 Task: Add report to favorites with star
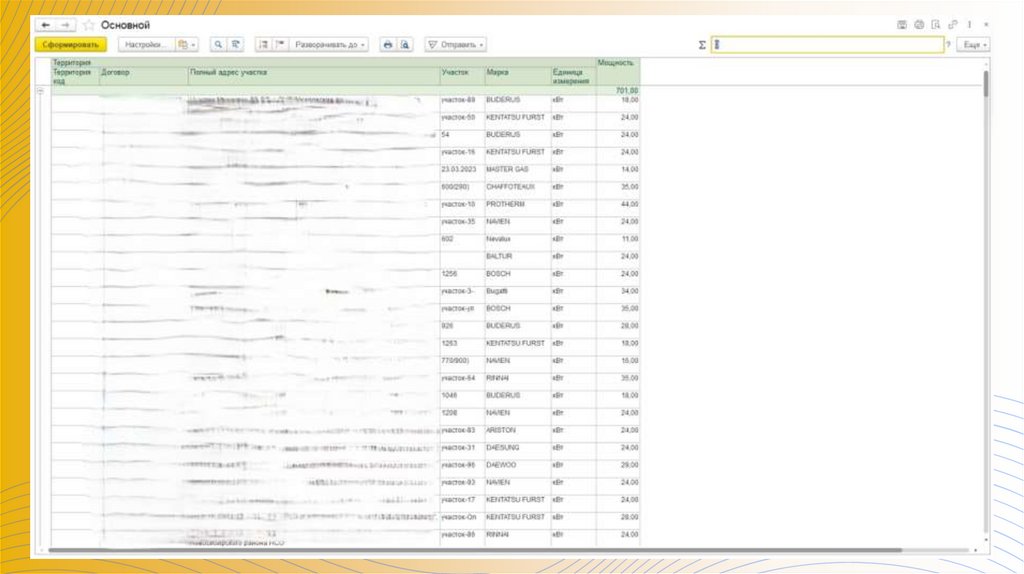tap(89, 25)
